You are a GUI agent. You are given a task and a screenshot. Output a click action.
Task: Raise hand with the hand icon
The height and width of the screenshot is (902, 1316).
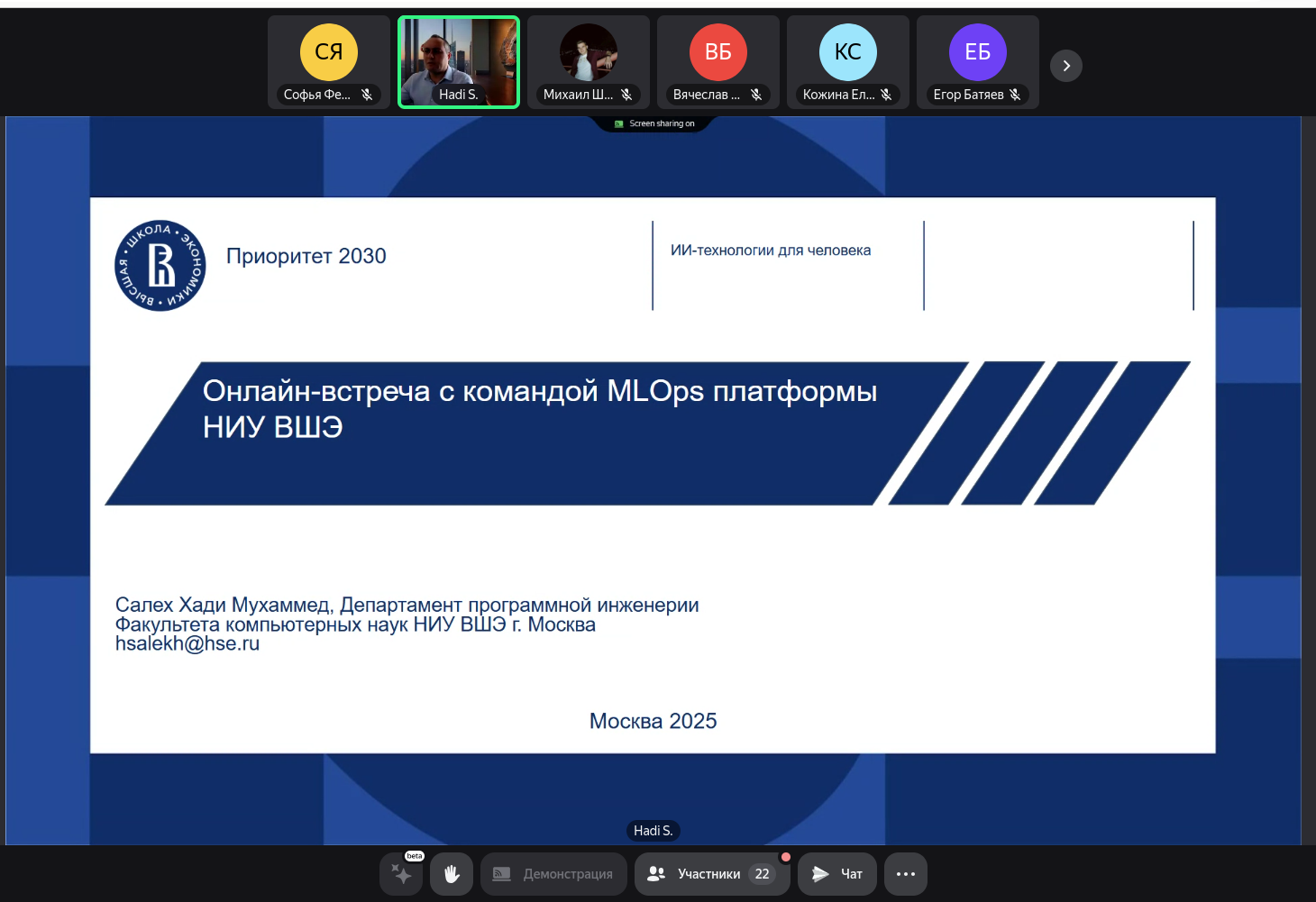(x=452, y=874)
